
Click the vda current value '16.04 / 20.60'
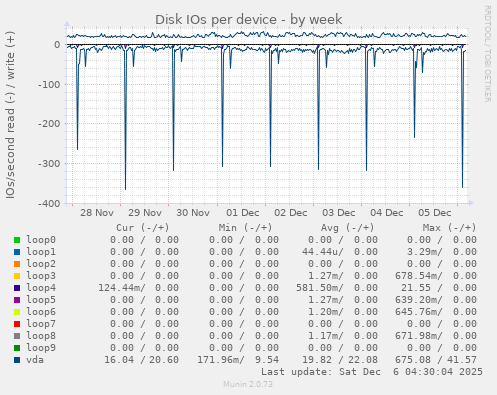point(141,360)
